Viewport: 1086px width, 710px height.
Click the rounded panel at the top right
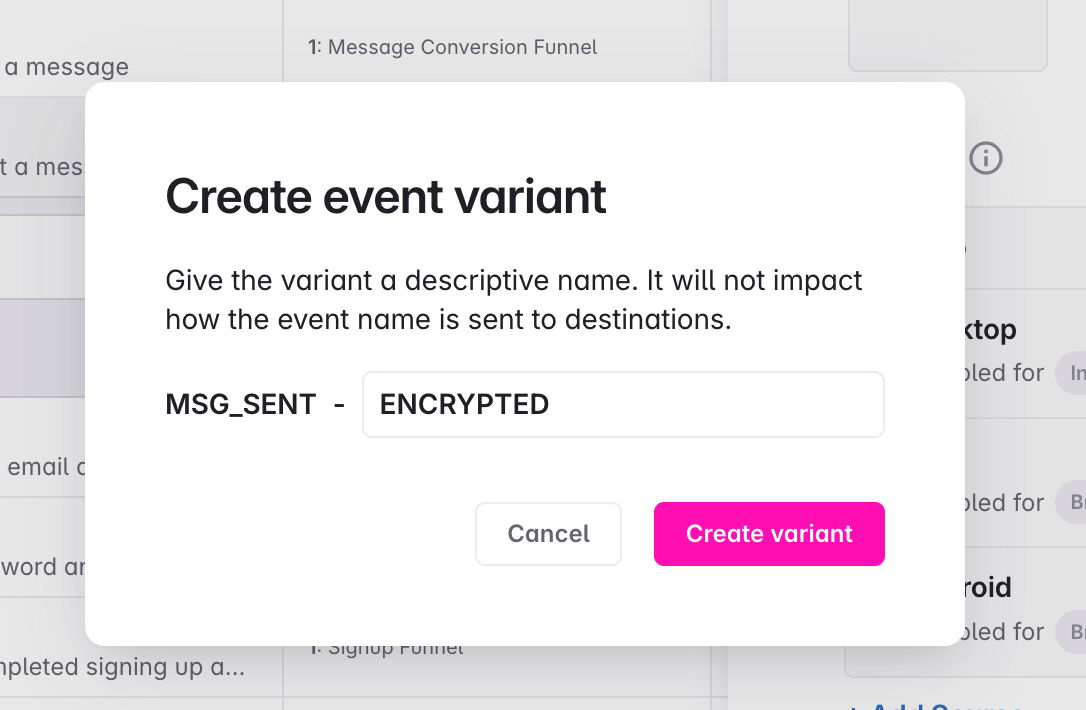[x=947, y=35]
